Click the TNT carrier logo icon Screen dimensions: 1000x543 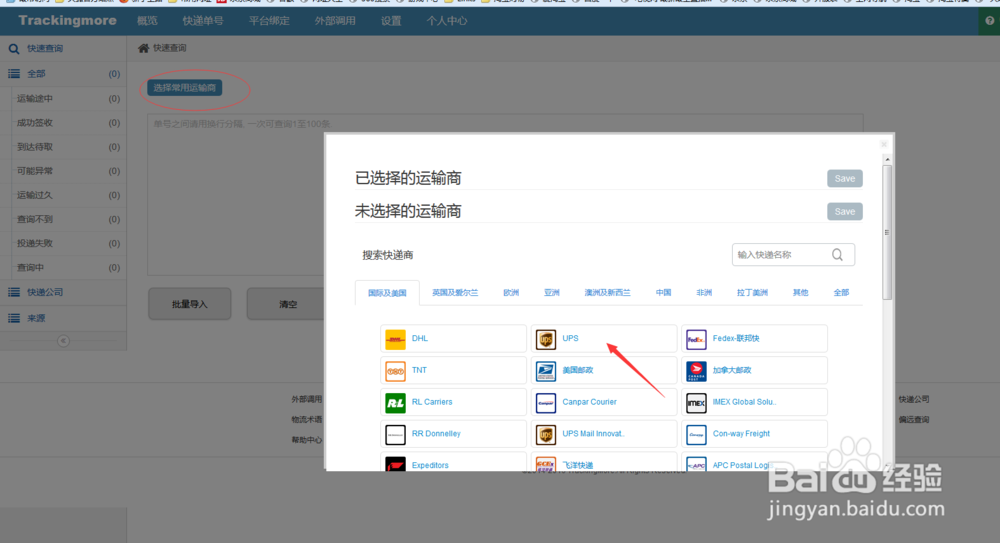395,371
